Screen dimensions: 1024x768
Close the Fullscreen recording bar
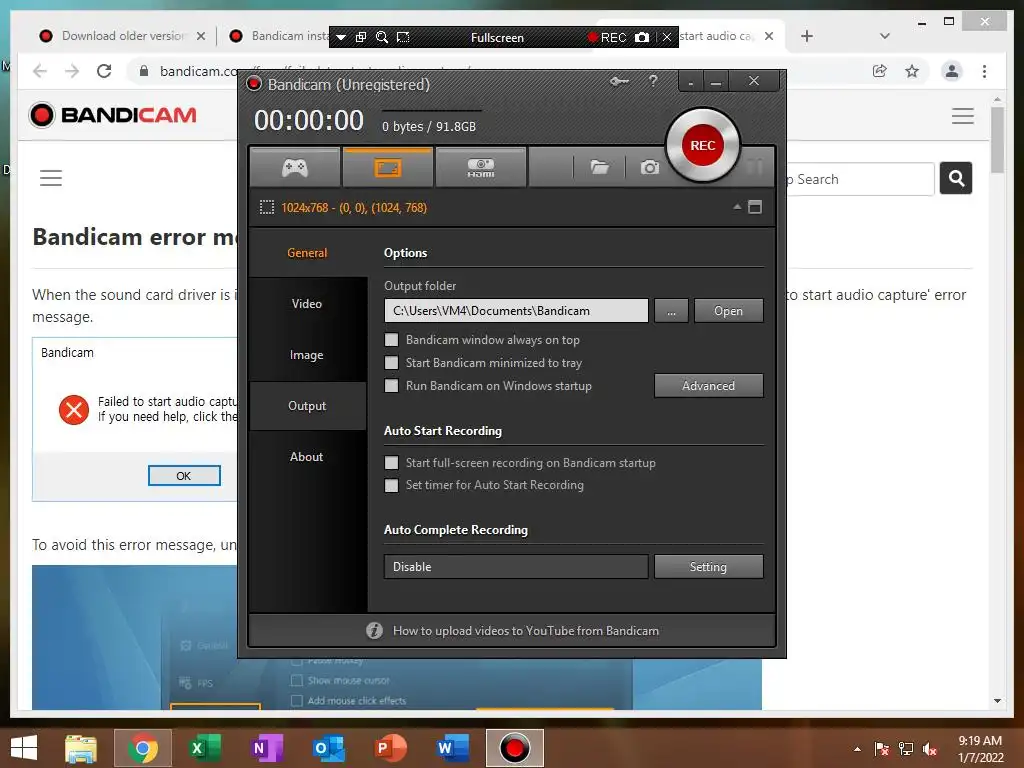coord(667,37)
